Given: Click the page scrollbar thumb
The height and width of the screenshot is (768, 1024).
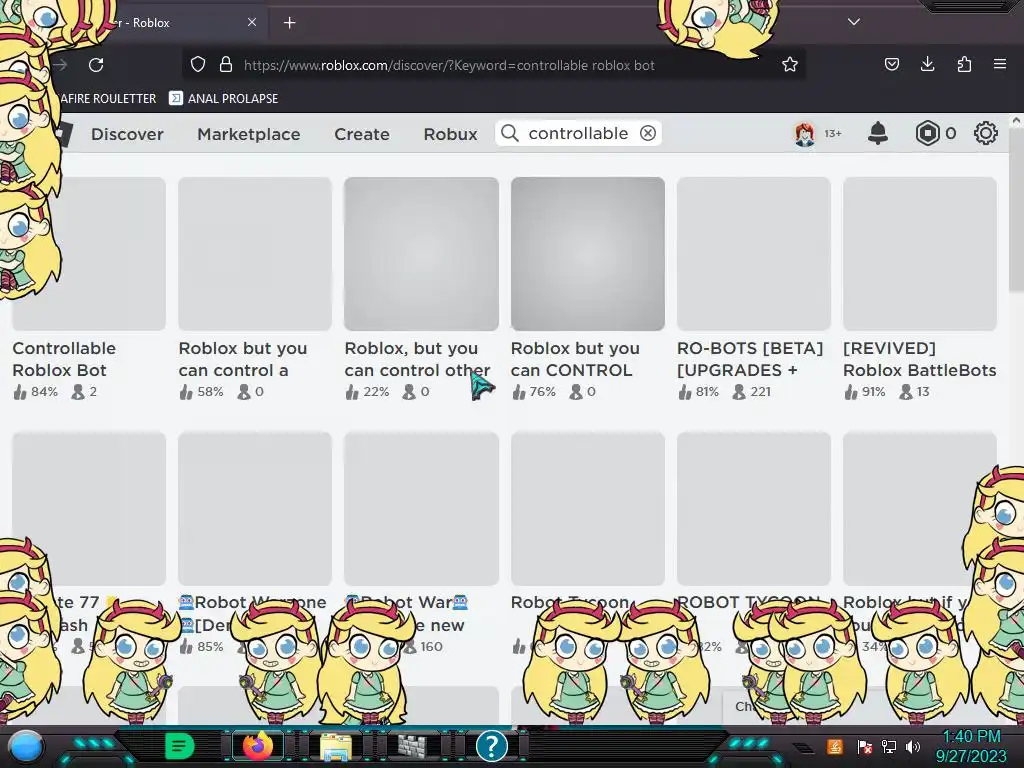Looking at the screenshot, I should 1016,209.
